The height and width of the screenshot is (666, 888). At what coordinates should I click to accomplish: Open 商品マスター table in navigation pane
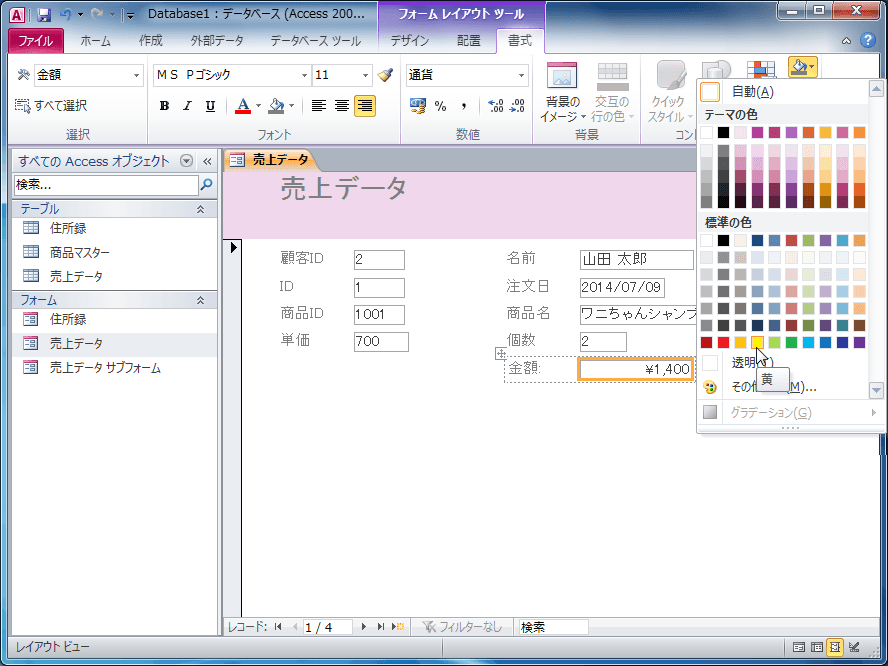click(x=80, y=253)
